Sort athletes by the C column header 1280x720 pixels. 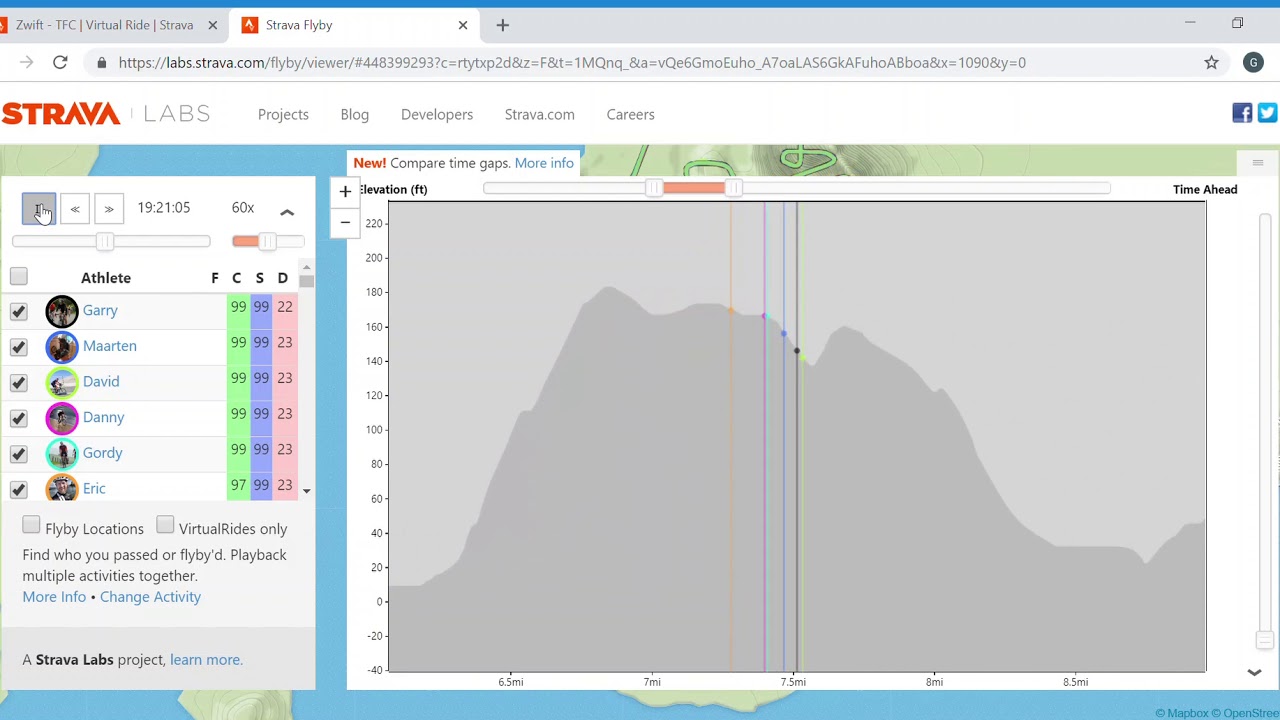(x=236, y=278)
